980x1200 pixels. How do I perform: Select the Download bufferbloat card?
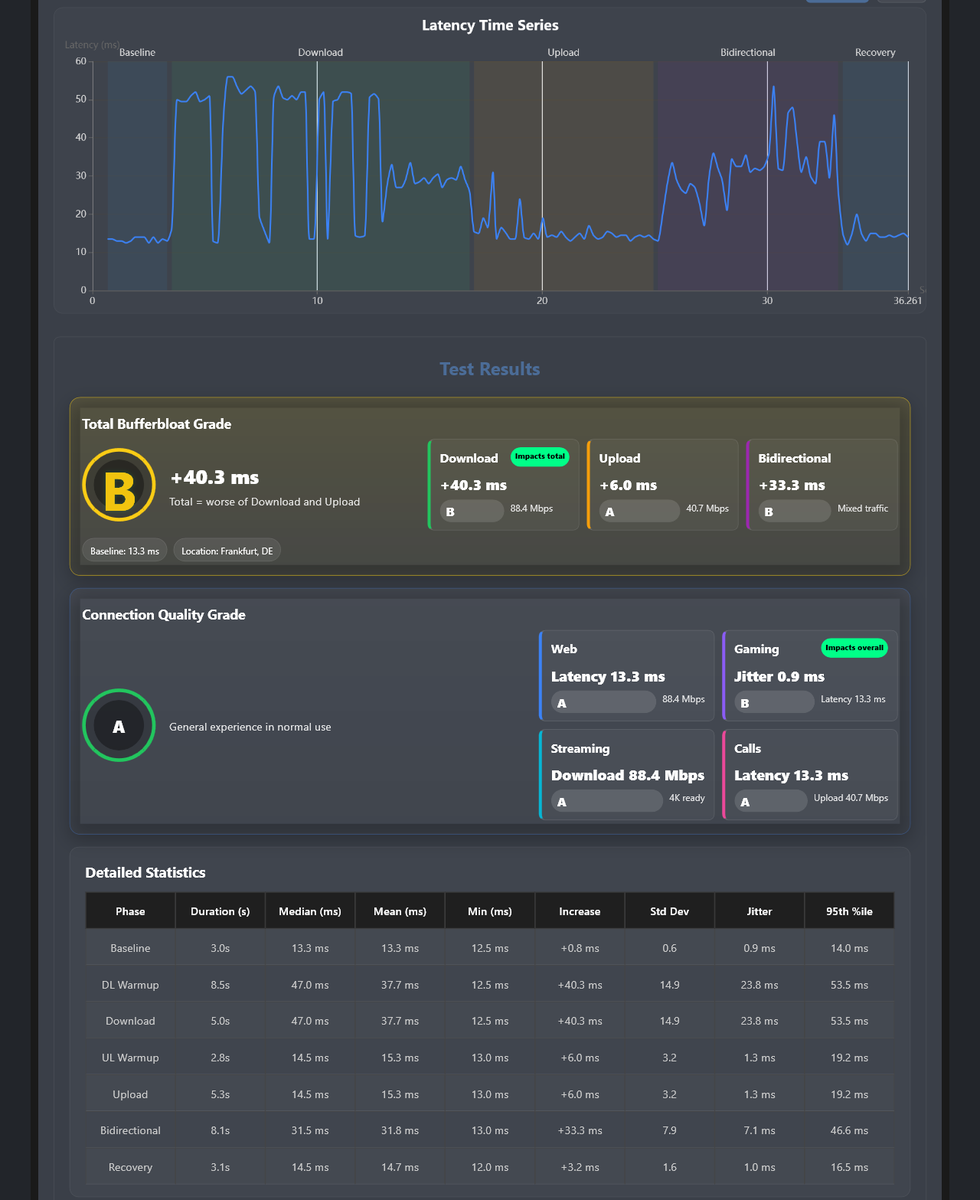click(503, 485)
